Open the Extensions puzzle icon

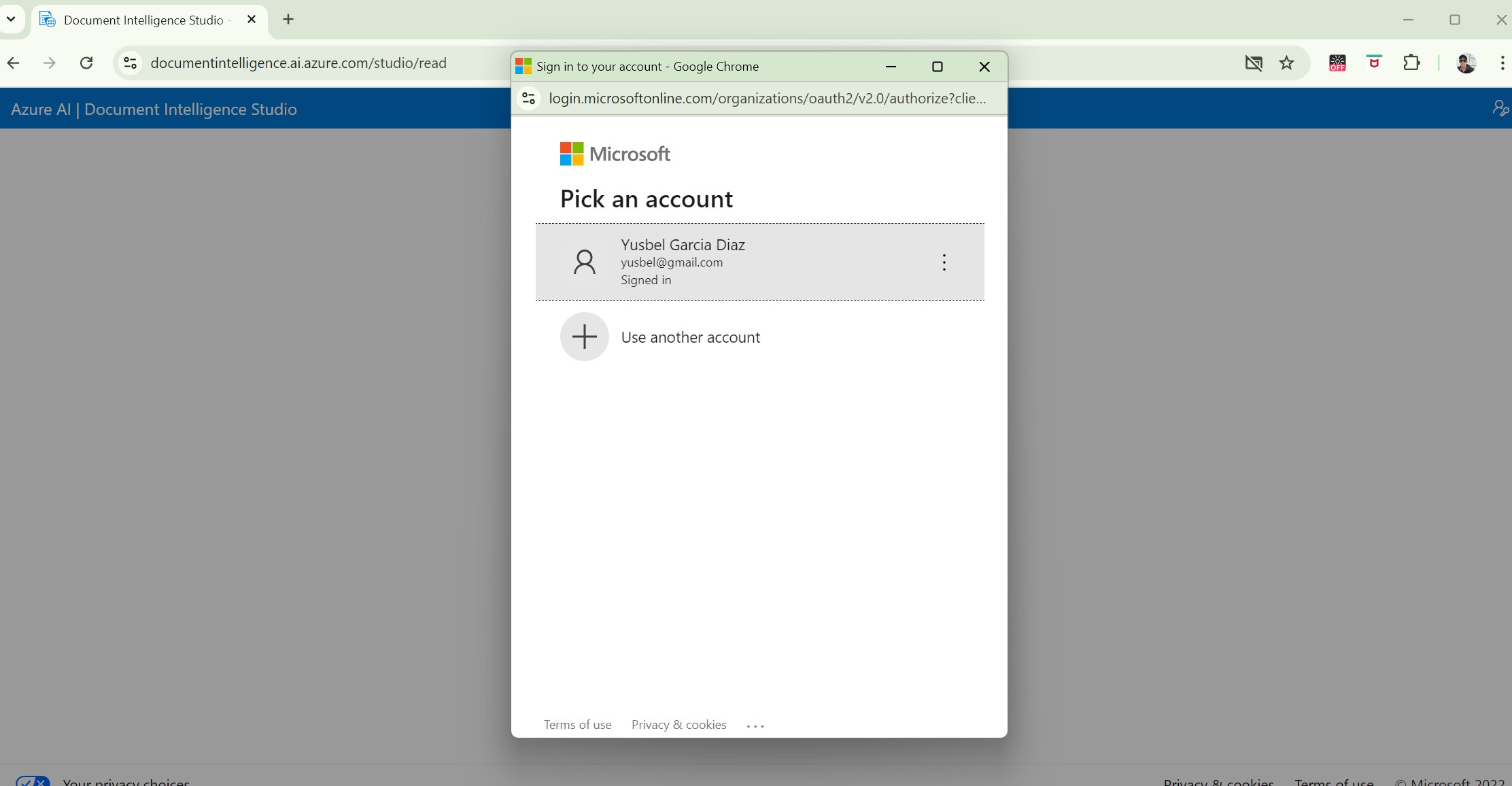tap(1411, 63)
